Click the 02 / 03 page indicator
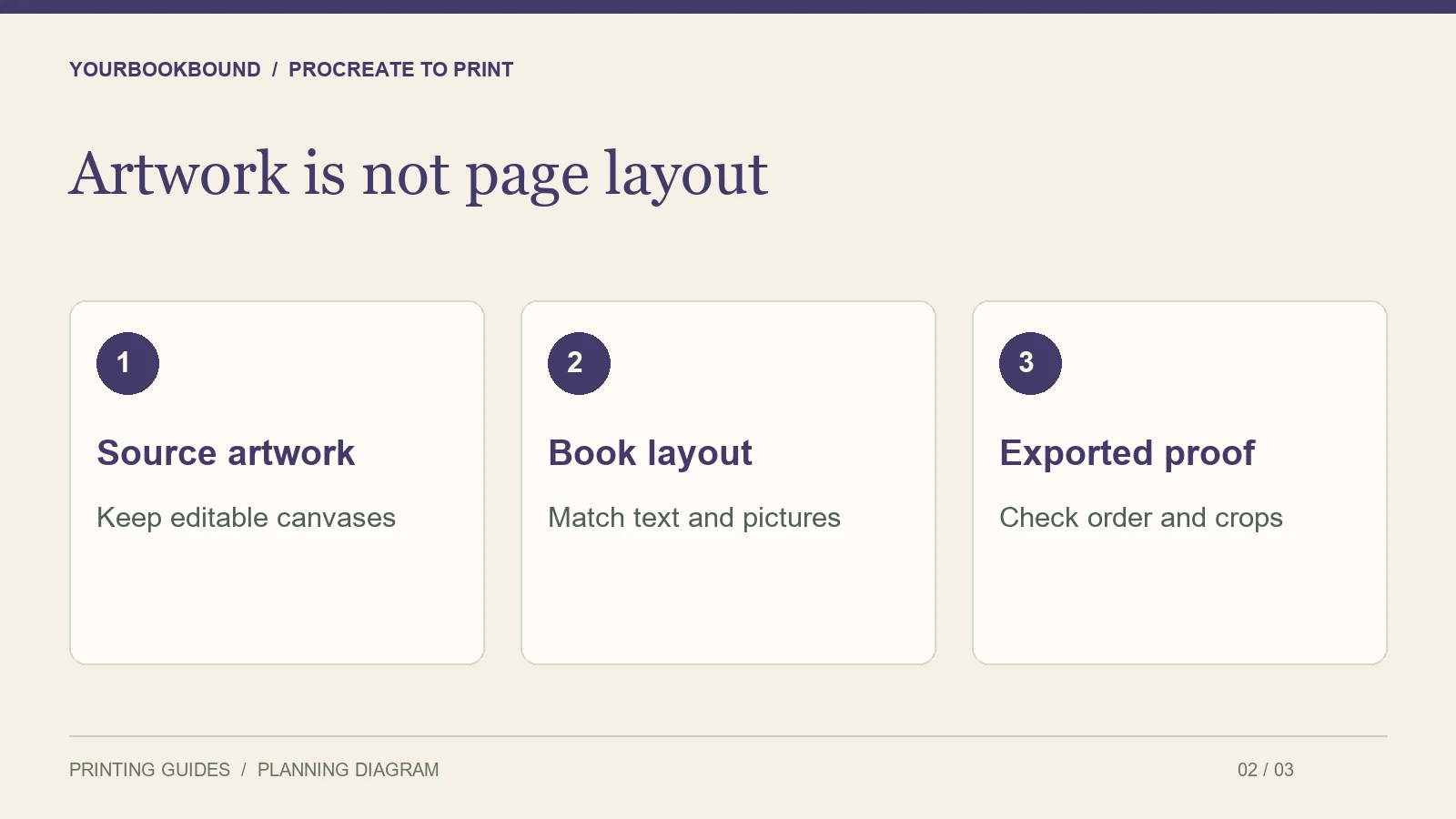Screen dimensions: 1456x819 coord(1265,770)
